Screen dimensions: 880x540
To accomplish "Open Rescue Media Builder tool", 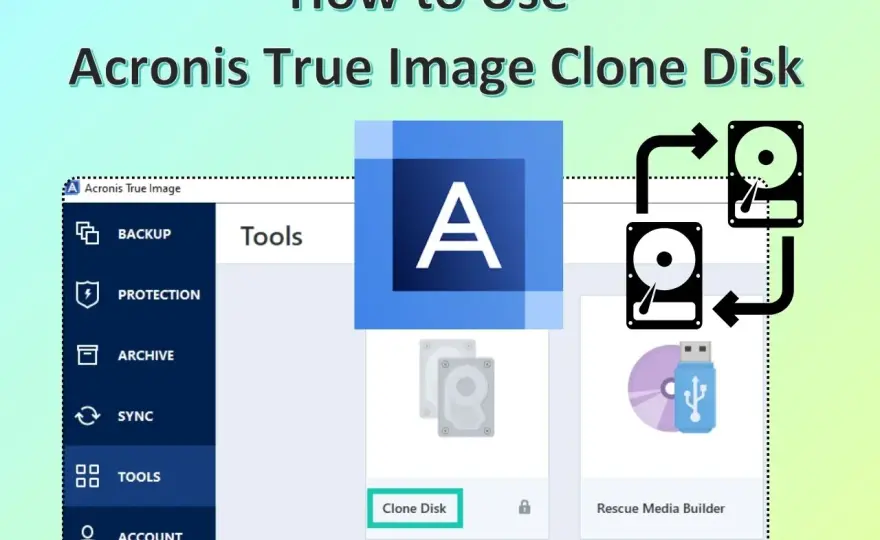I will [x=661, y=508].
